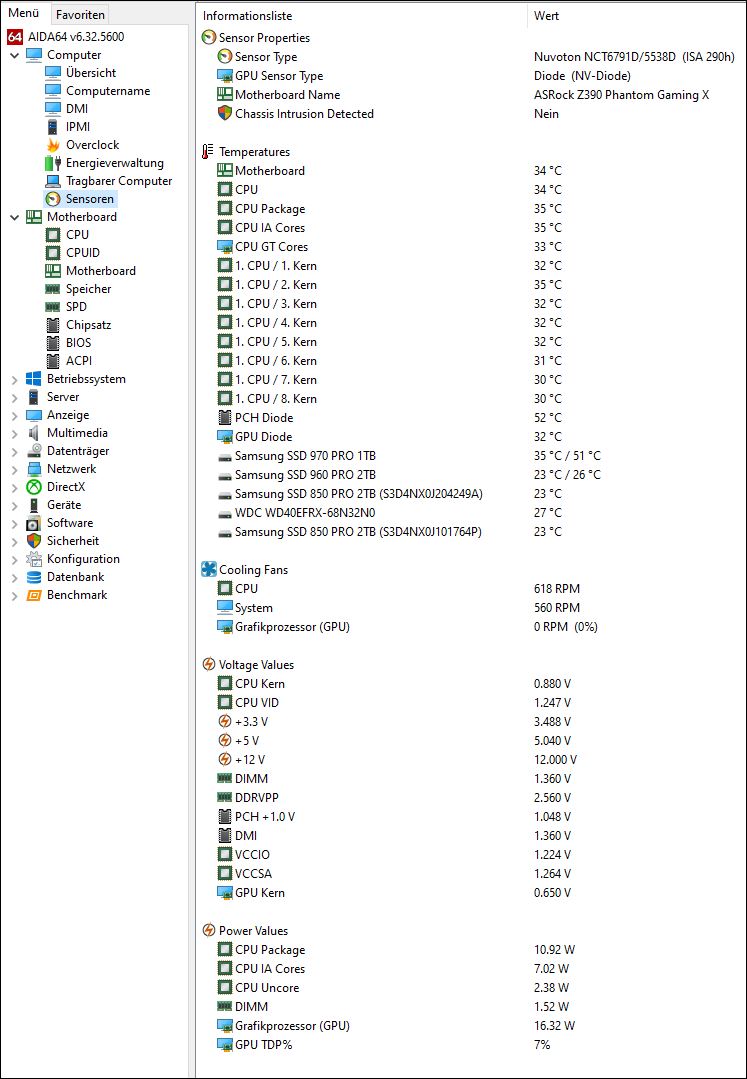
Task: Expand the Software tree node
Action: pyautogui.click(x=14, y=523)
